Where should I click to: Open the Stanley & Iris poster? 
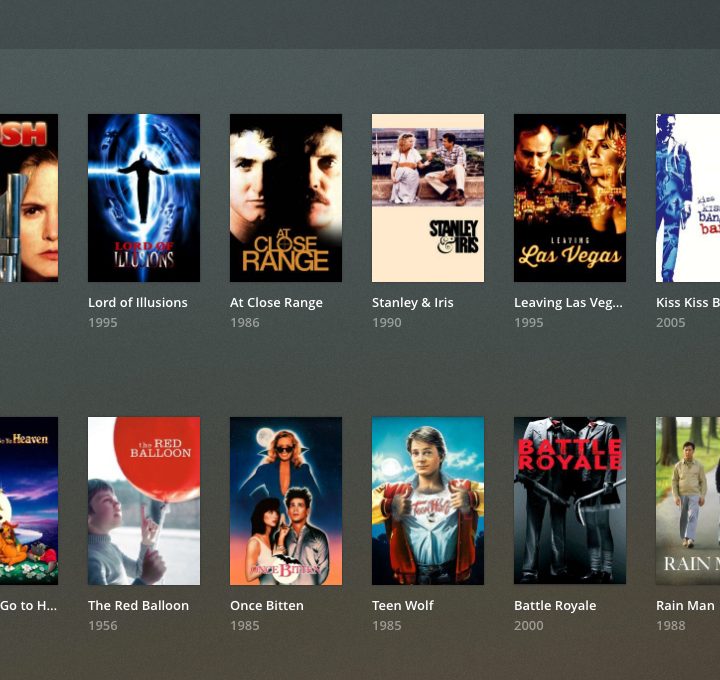pyautogui.click(x=428, y=198)
